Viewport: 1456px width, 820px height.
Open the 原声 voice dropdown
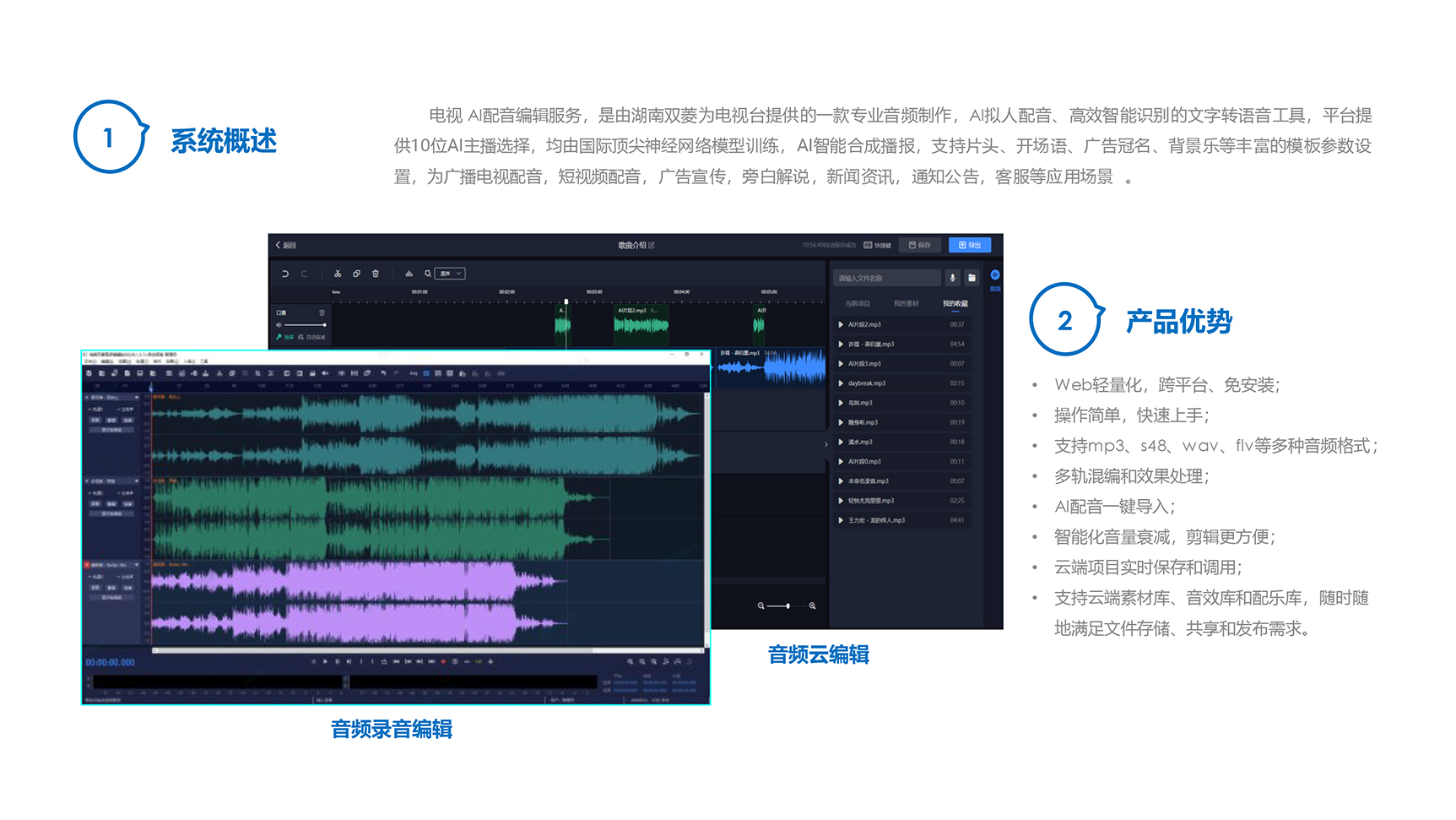coord(450,274)
